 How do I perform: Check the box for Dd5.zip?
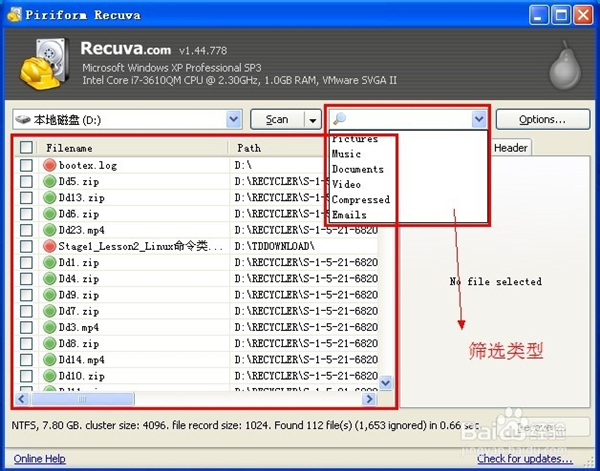[26, 181]
